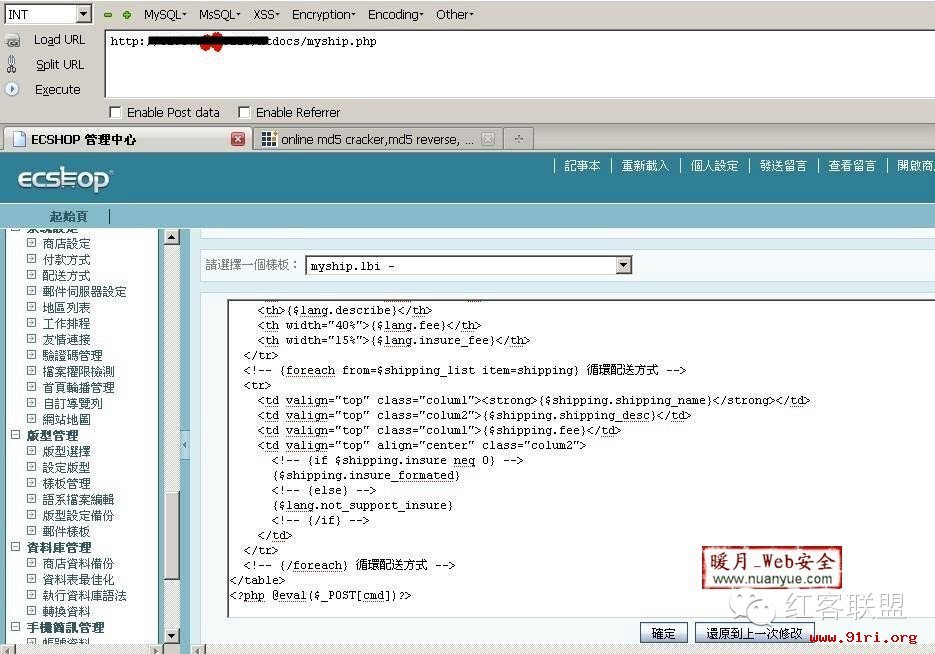Go to 起始頁 link

tap(69, 216)
